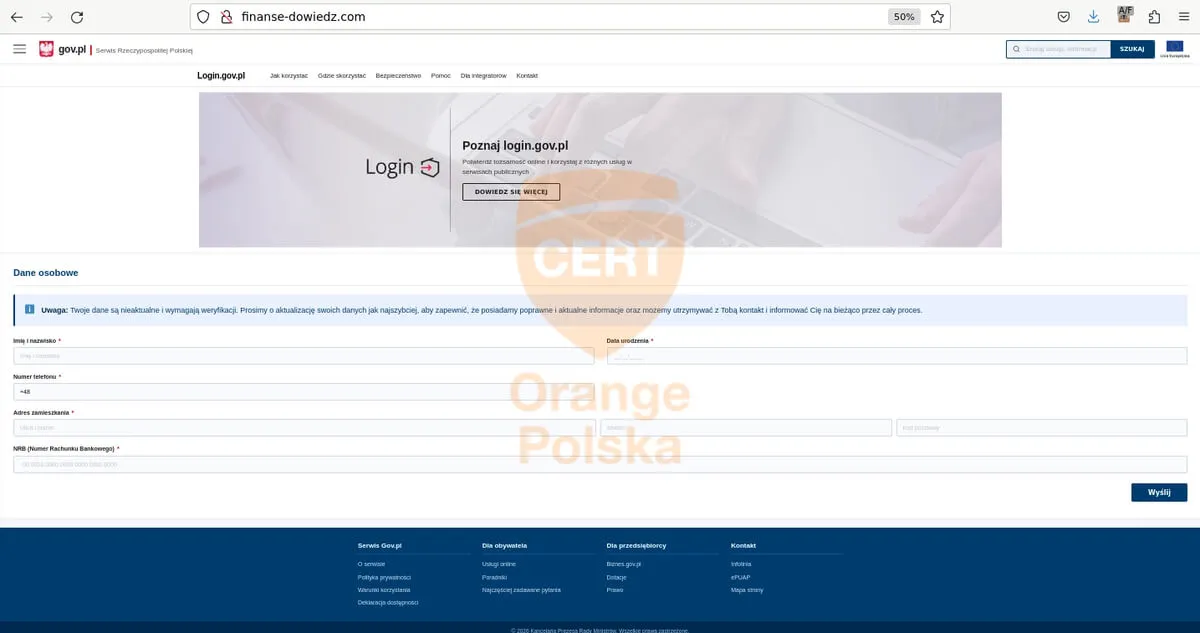This screenshot has height=633, width=1200.
Task: Open Najczęściej zadawane pytania footer link
Action: [521, 590]
